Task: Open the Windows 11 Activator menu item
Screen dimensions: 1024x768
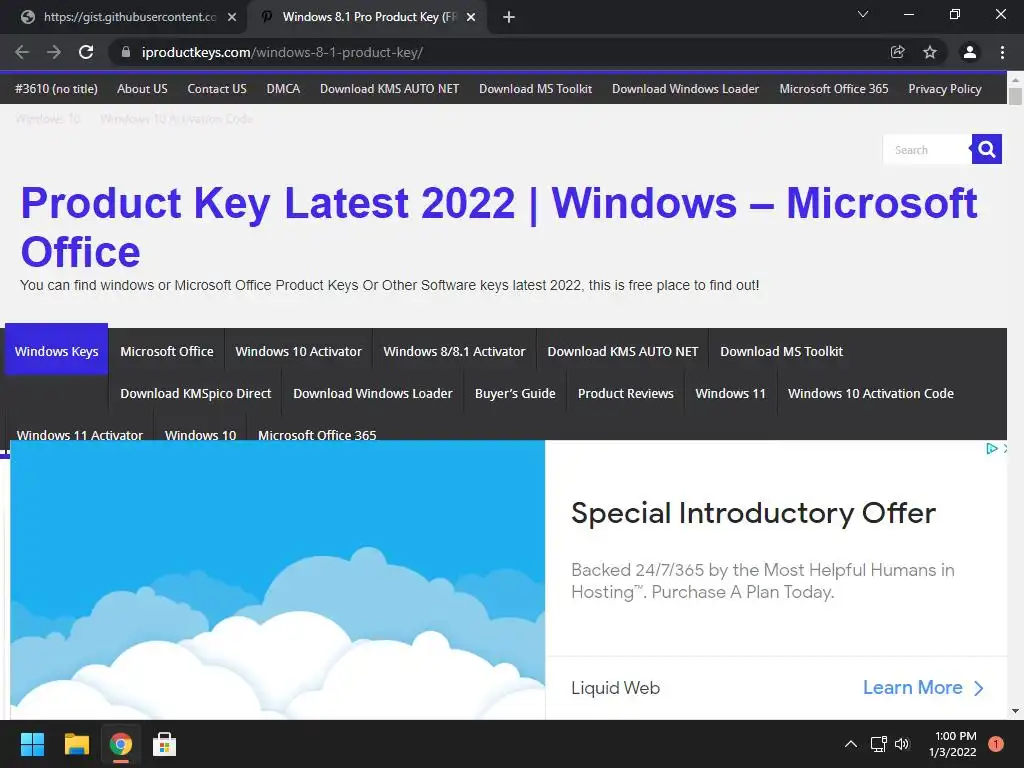Action: (80, 432)
